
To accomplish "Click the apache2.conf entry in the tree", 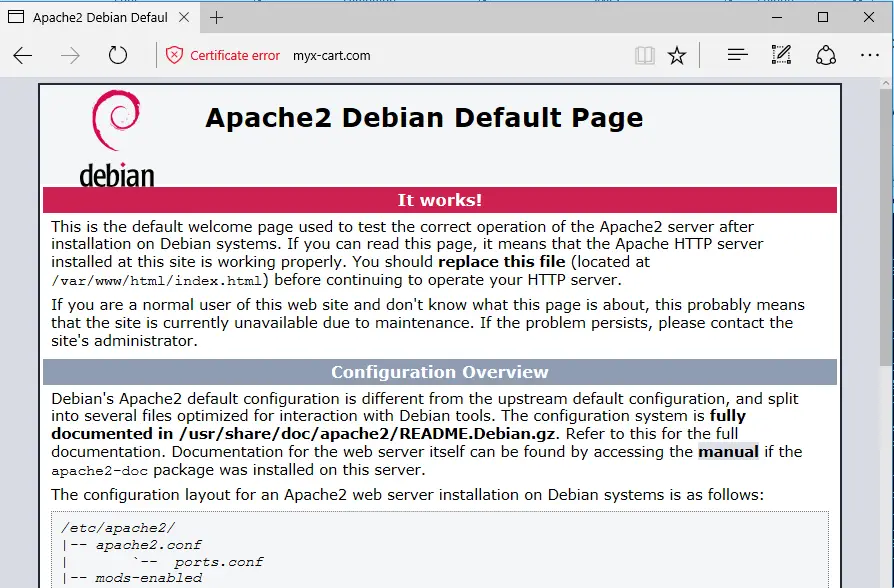I will point(148,545).
